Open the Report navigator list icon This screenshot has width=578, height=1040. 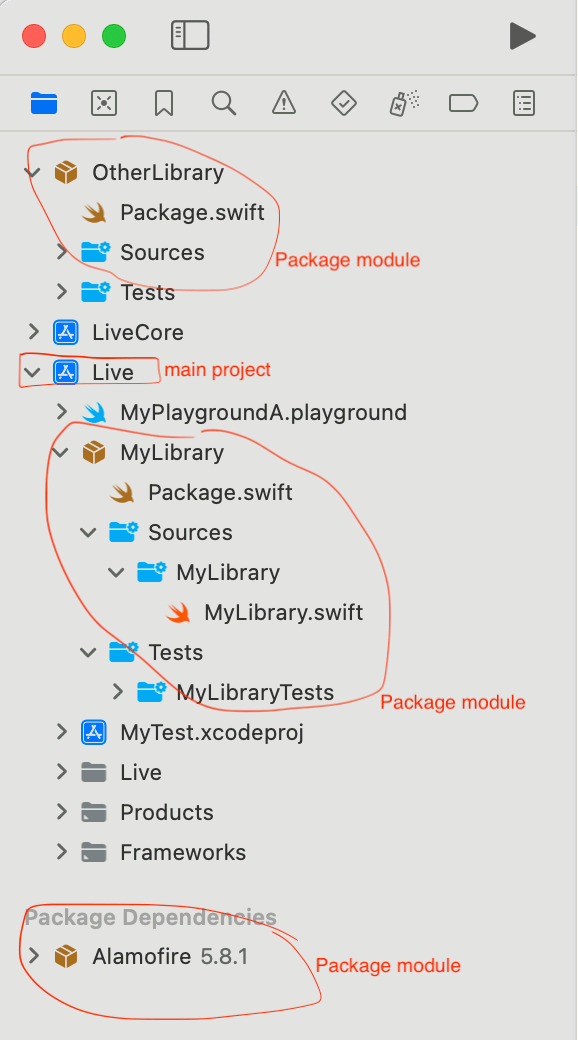(524, 103)
